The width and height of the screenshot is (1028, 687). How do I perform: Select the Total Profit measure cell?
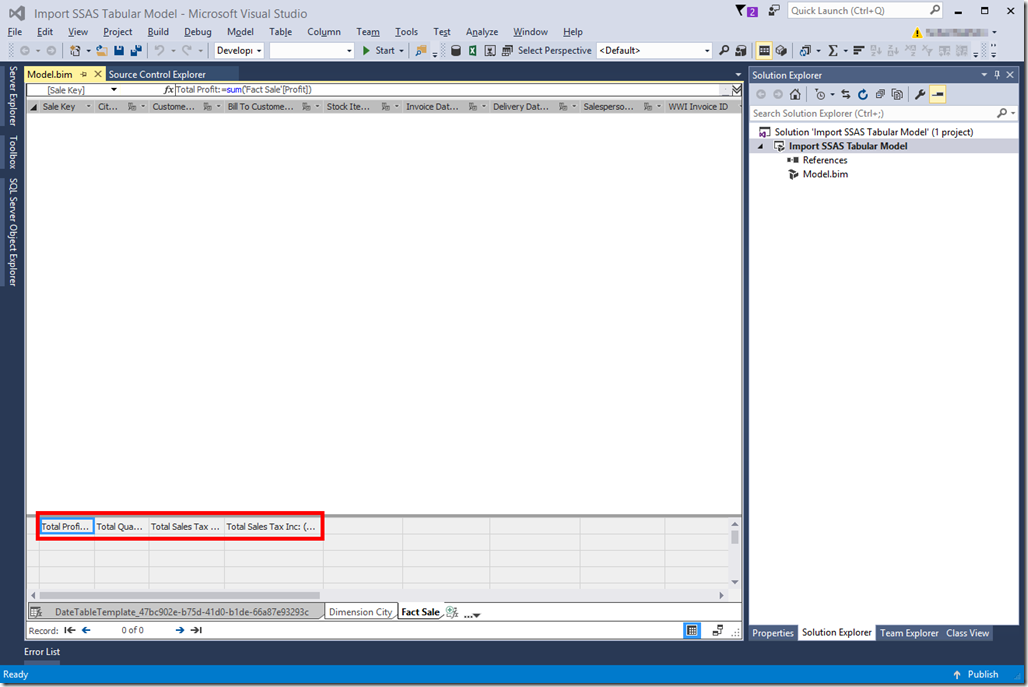click(66, 526)
